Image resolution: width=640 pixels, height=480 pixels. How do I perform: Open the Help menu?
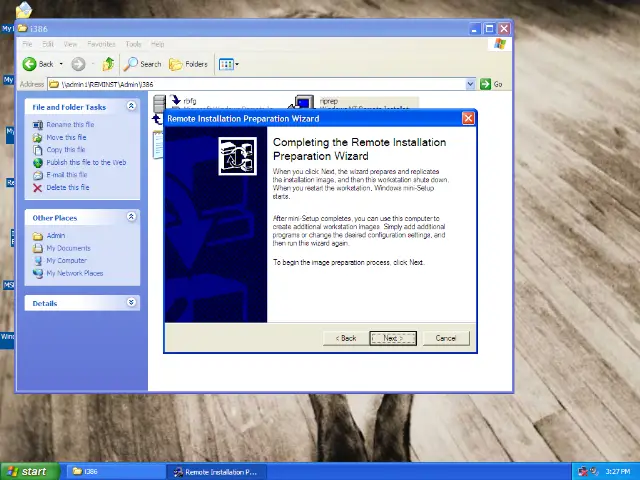pos(157,44)
